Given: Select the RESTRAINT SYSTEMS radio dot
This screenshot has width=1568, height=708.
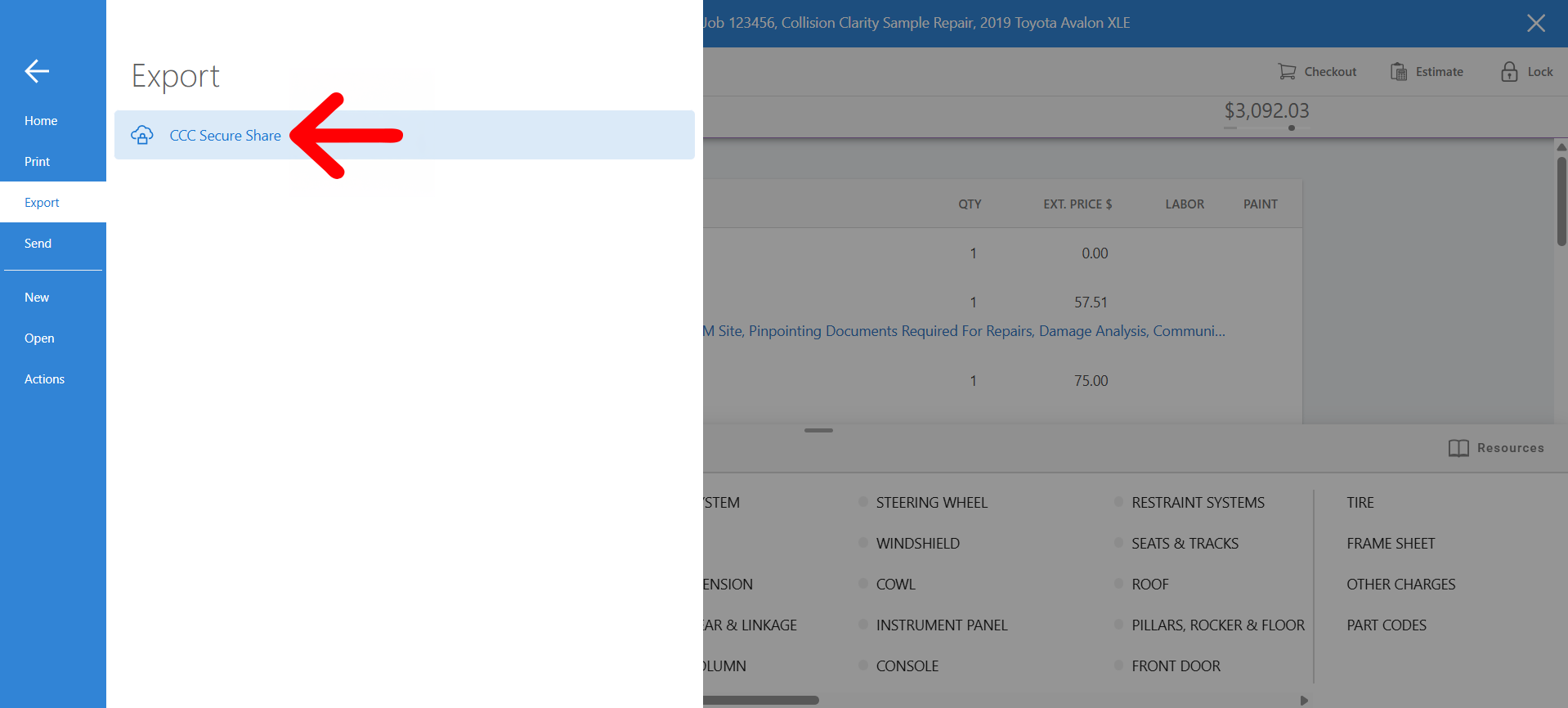Looking at the screenshot, I should click(x=1119, y=502).
